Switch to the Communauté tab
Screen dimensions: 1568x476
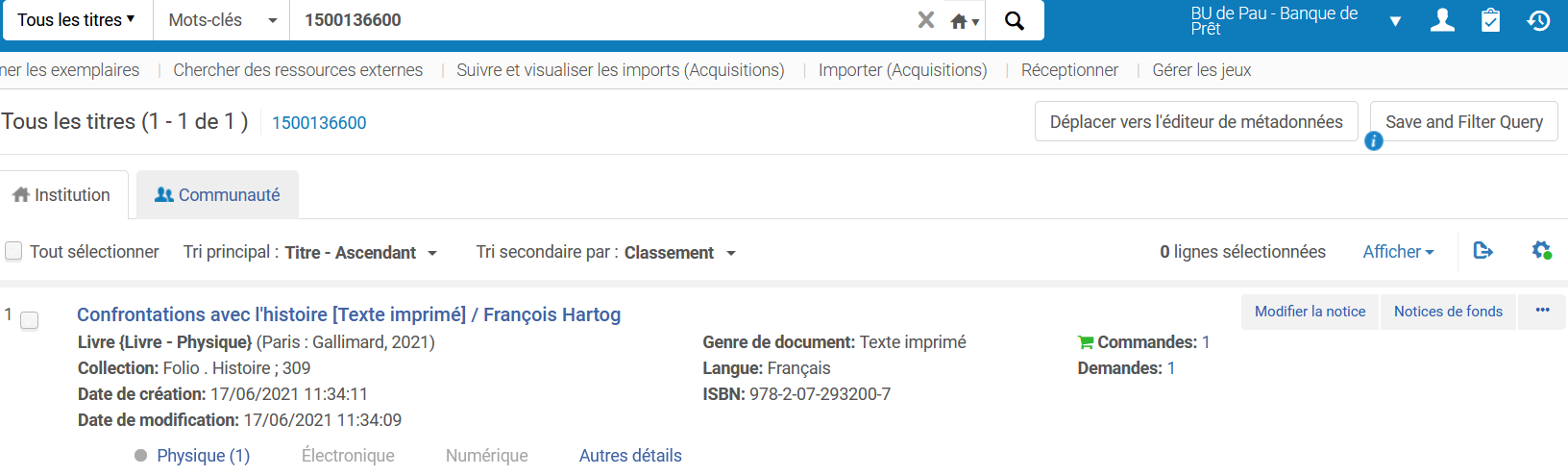coord(217,195)
